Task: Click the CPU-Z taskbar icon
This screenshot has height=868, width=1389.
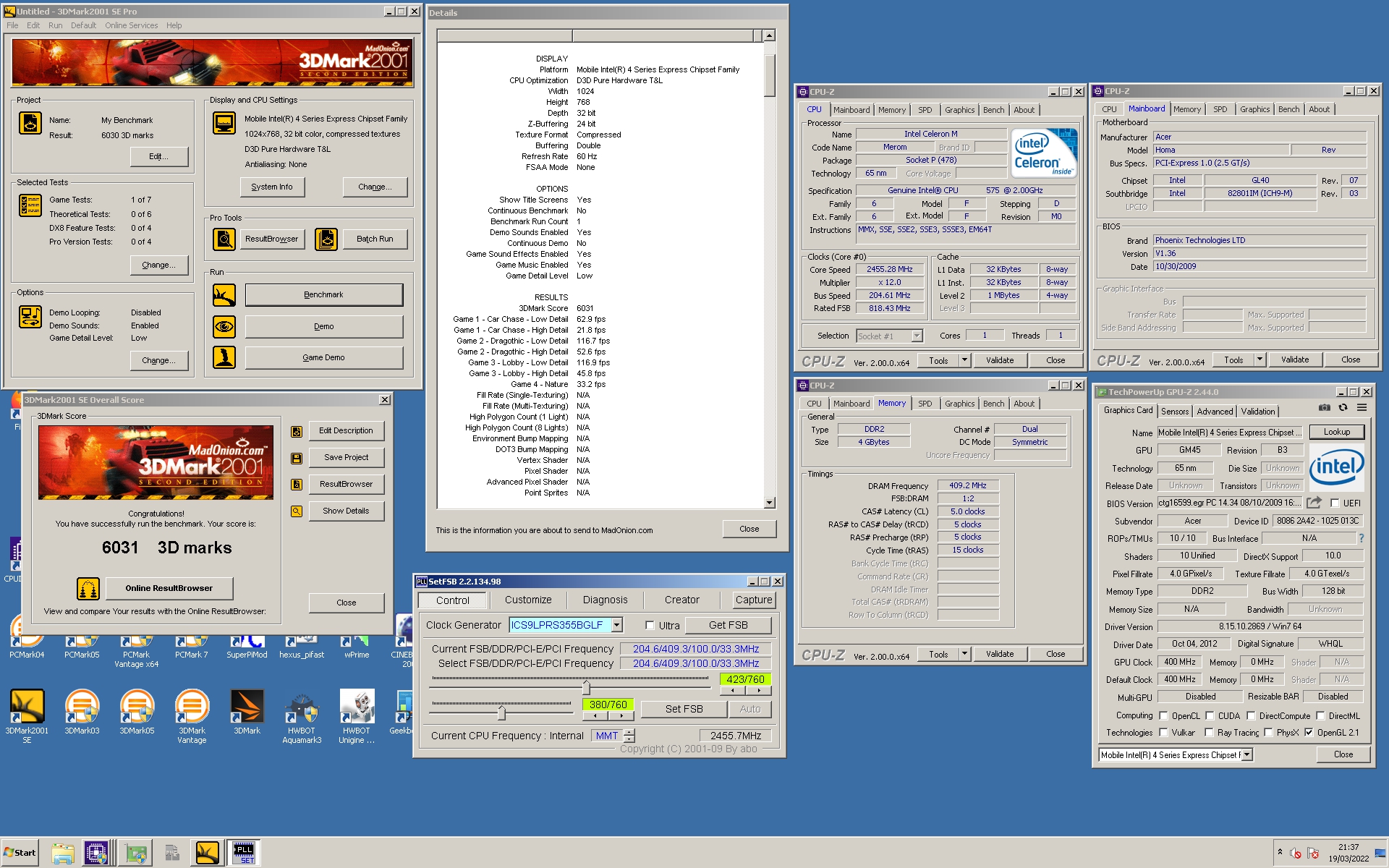Action: point(95,854)
